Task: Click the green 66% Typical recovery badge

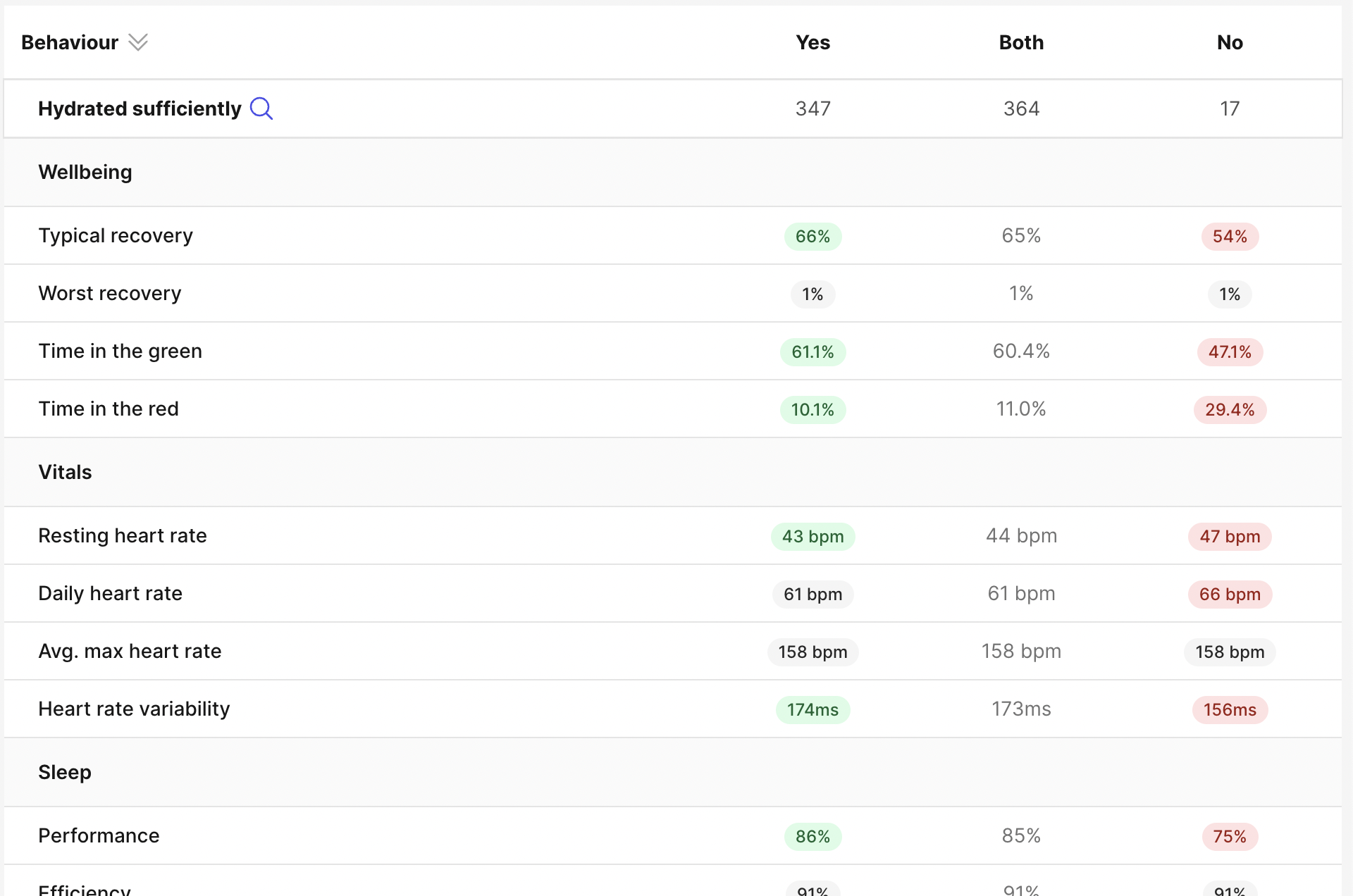Action: click(813, 236)
